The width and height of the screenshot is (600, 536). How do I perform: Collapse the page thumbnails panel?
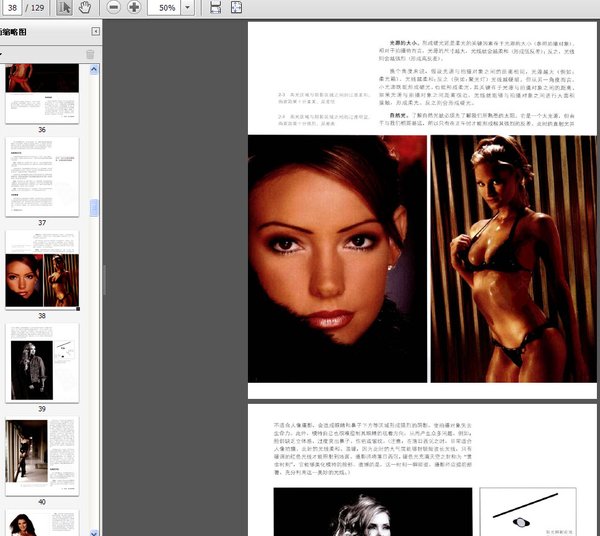click(94, 31)
